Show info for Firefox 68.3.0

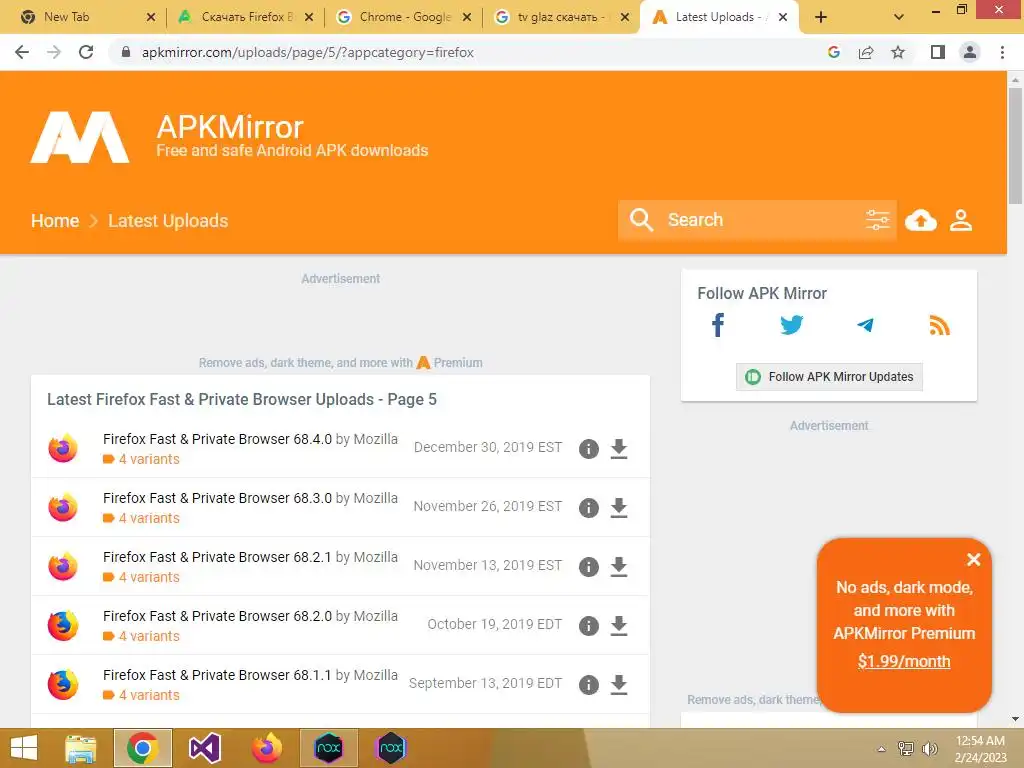coord(588,507)
